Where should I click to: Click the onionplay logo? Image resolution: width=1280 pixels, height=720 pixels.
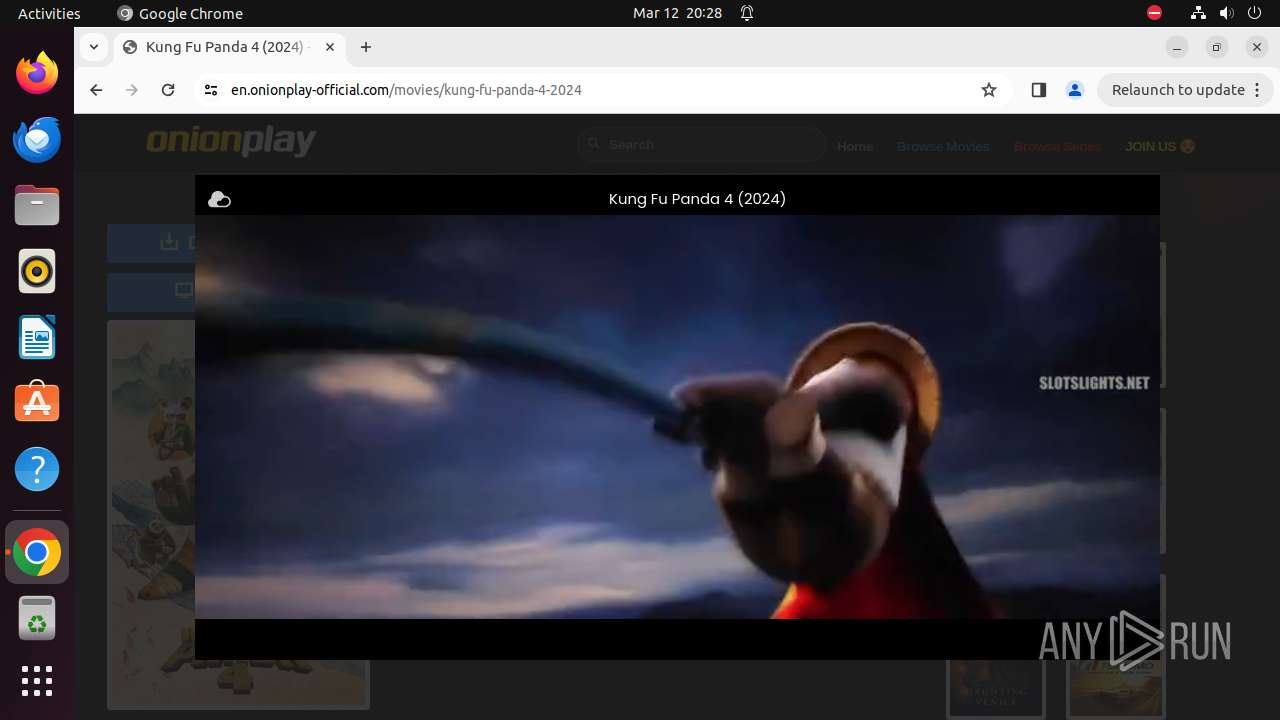pyautogui.click(x=231, y=142)
